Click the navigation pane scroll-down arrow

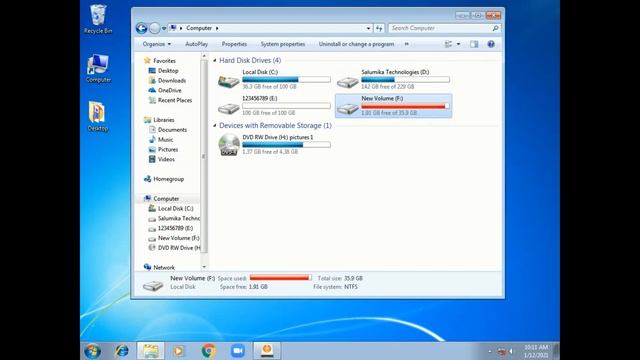coord(204,267)
